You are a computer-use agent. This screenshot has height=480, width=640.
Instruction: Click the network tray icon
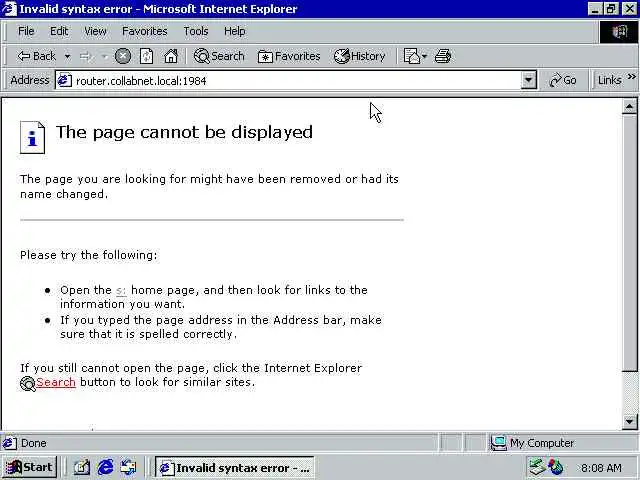pyautogui.click(x=537, y=467)
